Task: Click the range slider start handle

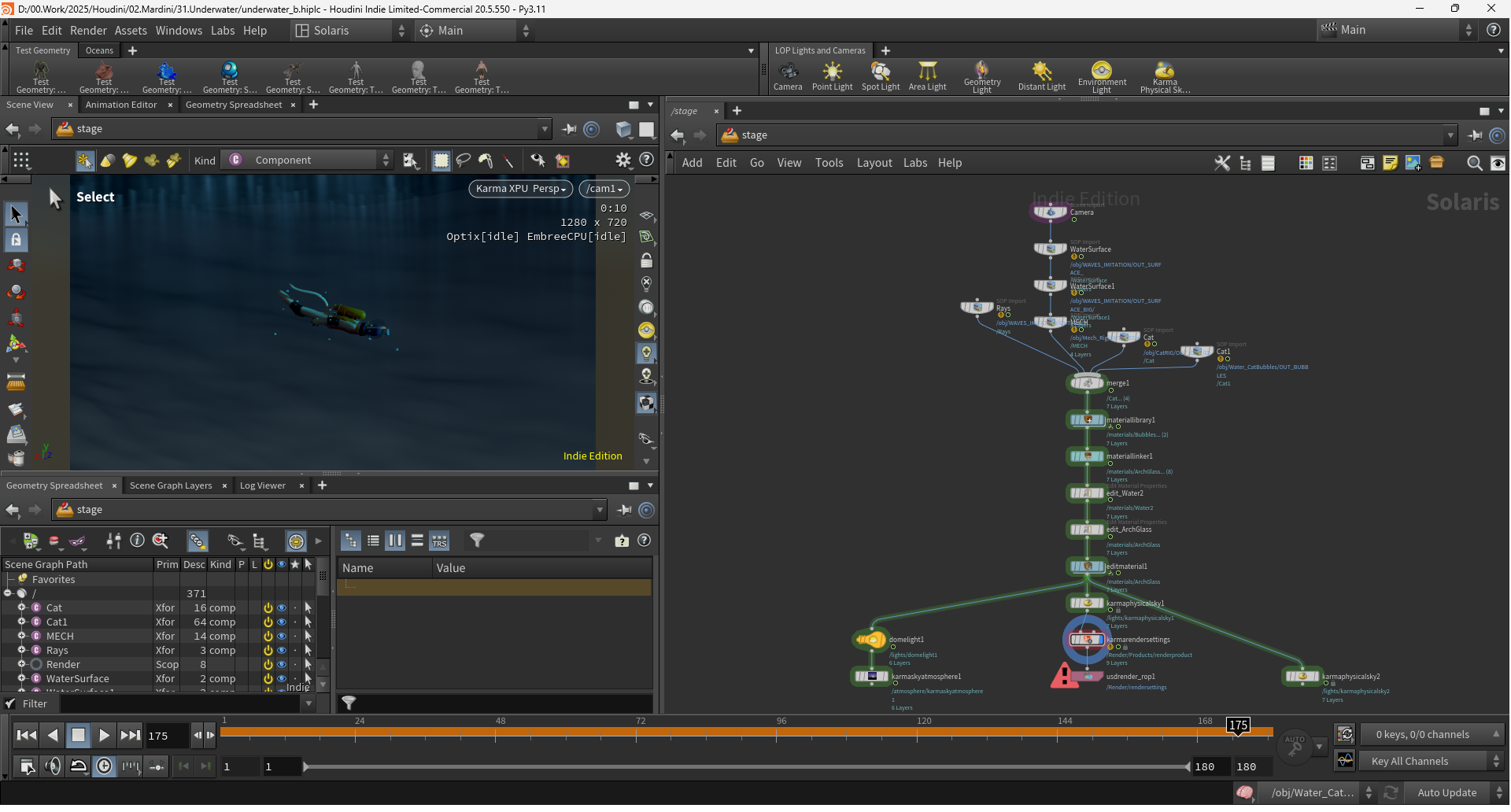Action: [x=305, y=767]
